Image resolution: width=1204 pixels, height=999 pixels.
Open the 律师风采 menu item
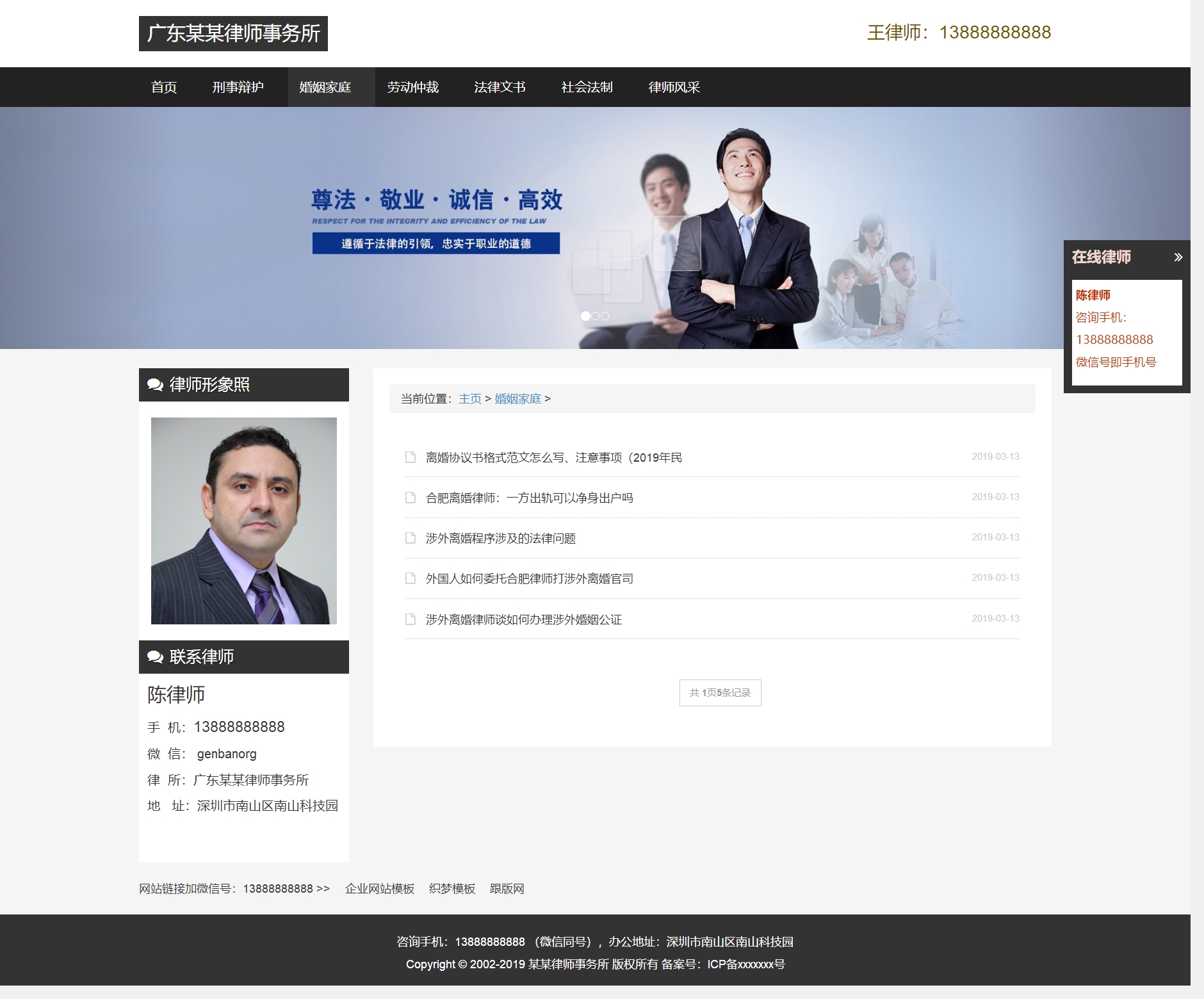[x=674, y=87]
